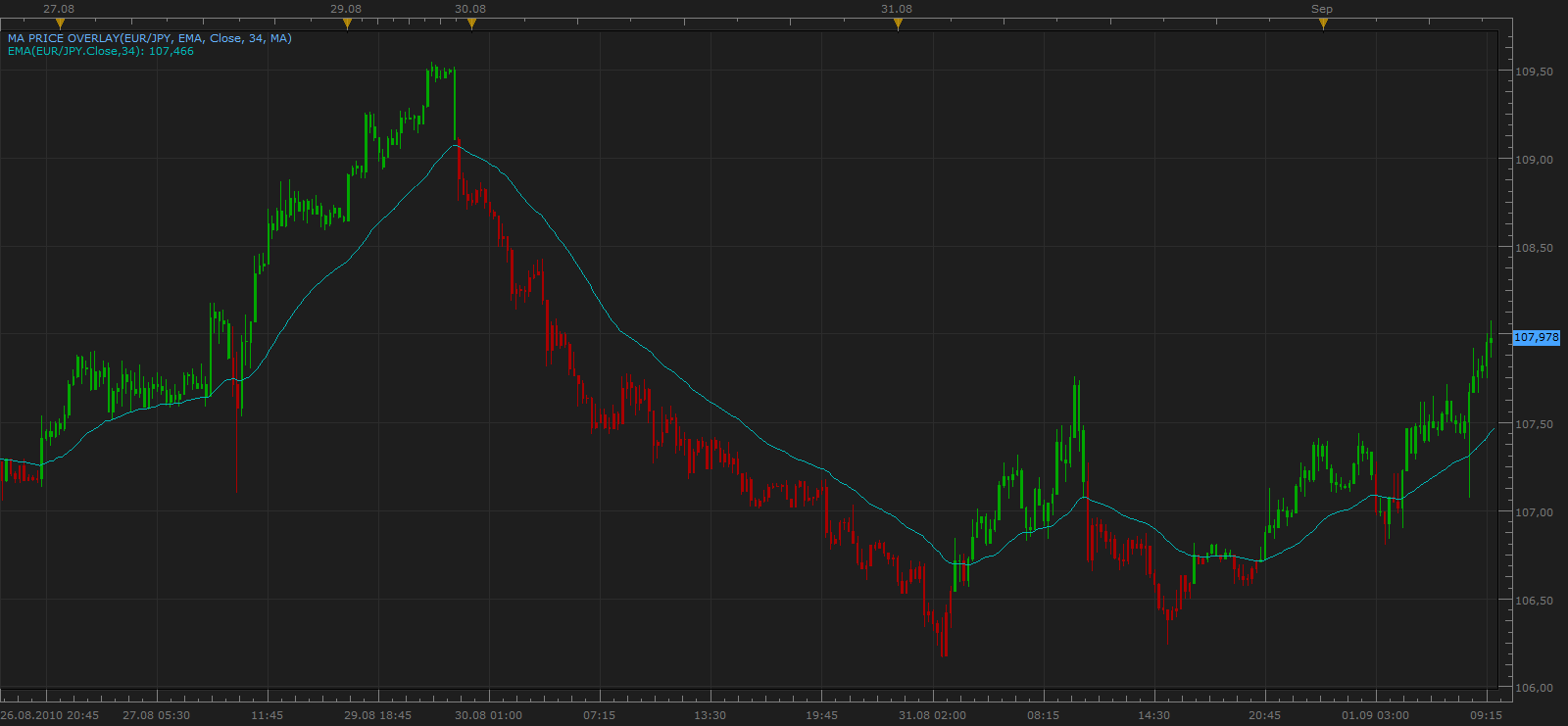Click the 109,00 price axis label
The height and width of the screenshot is (726, 1568).
(x=1534, y=160)
